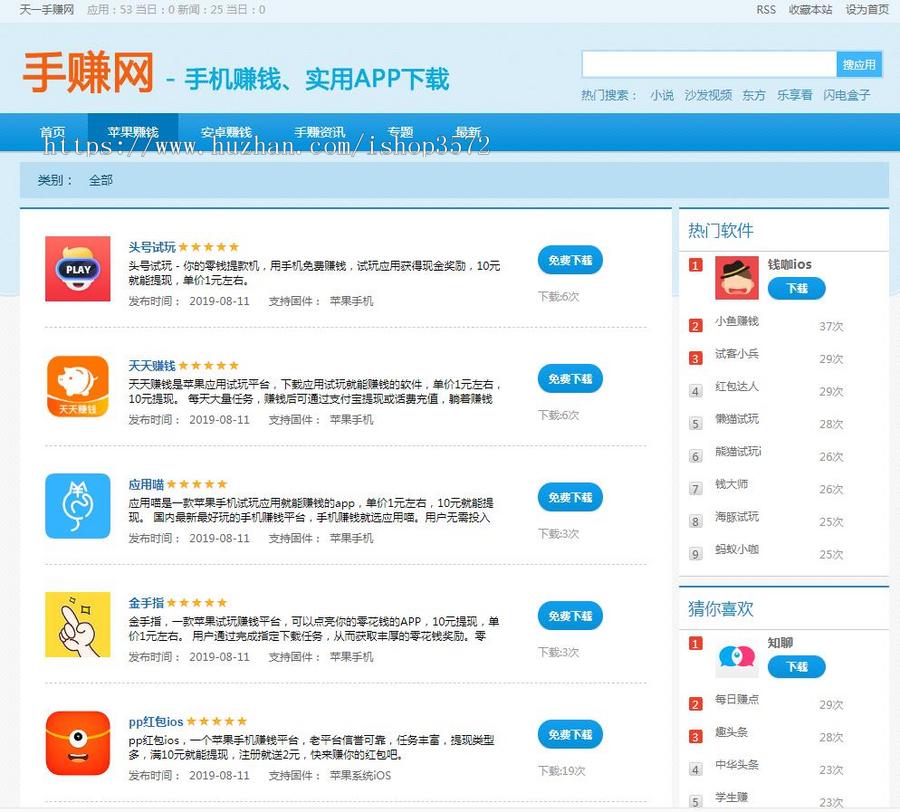This screenshot has width=900, height=812.
Task: Click the 收藏本站 link at top right
Action: 806,10
